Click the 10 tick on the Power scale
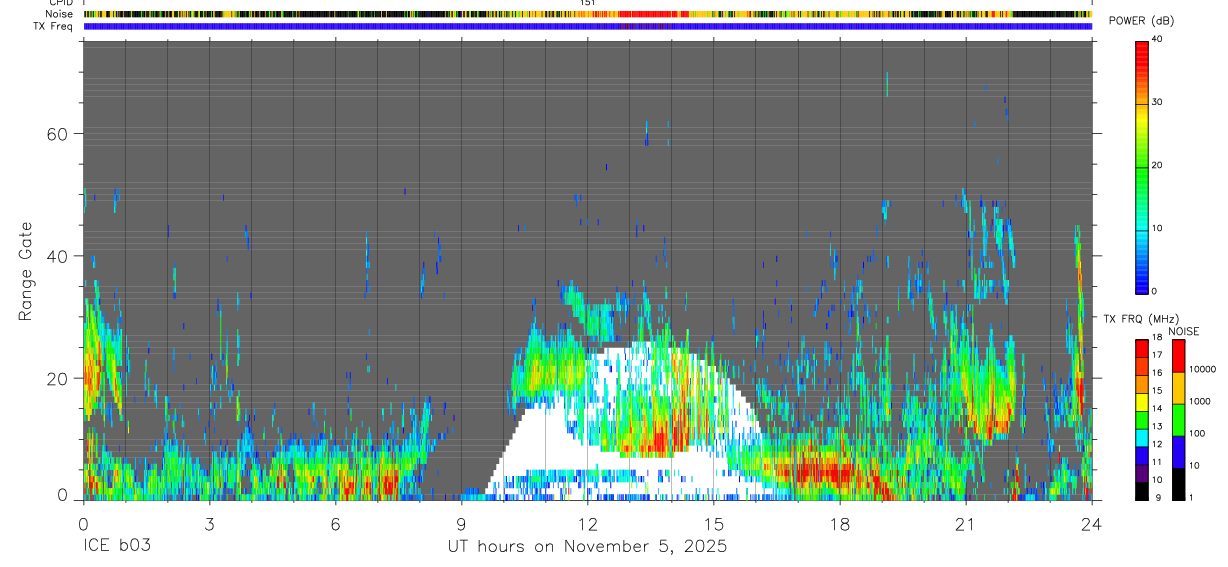1228x567 pixels. (1157, 228)
